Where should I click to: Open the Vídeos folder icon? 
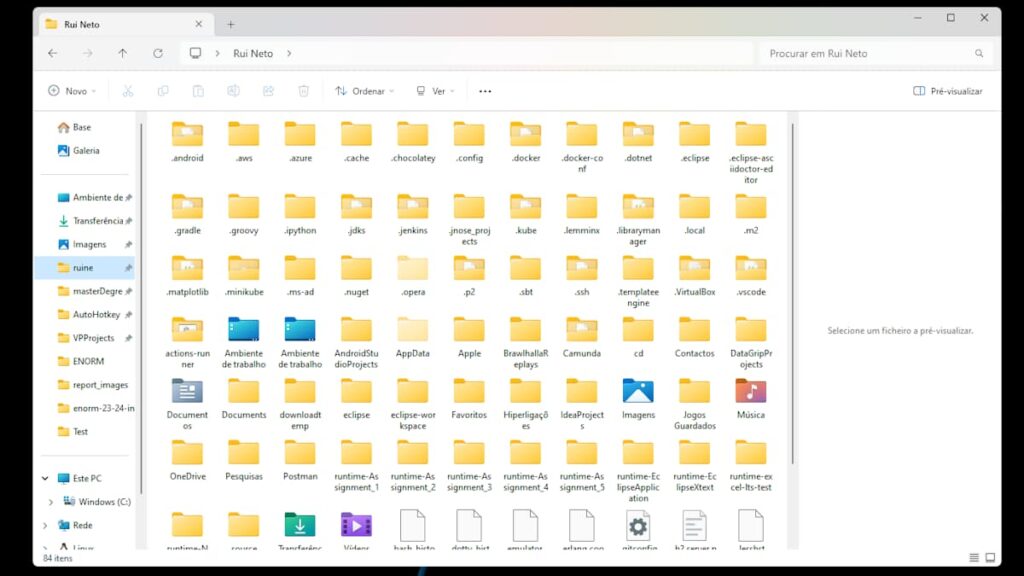coord(357,530)
